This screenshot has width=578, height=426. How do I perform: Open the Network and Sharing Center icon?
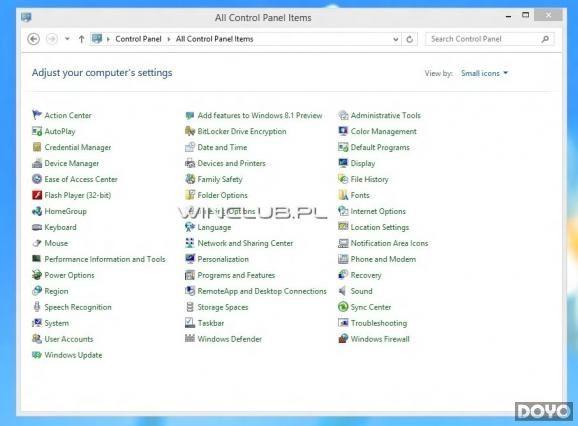click(190, 243)
